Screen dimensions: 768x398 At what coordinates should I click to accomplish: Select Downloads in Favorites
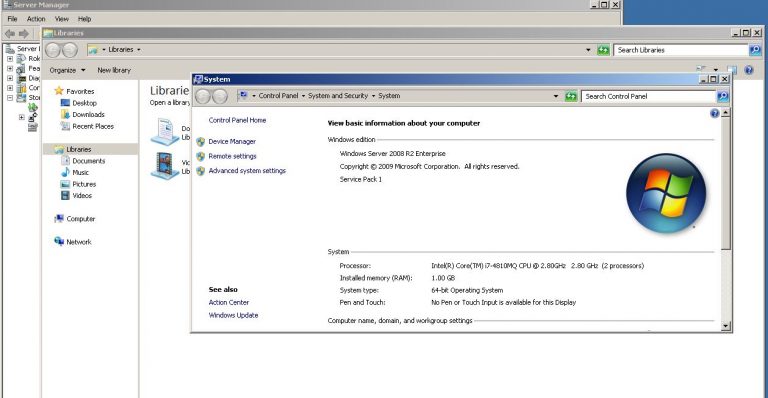coord(88,115)
